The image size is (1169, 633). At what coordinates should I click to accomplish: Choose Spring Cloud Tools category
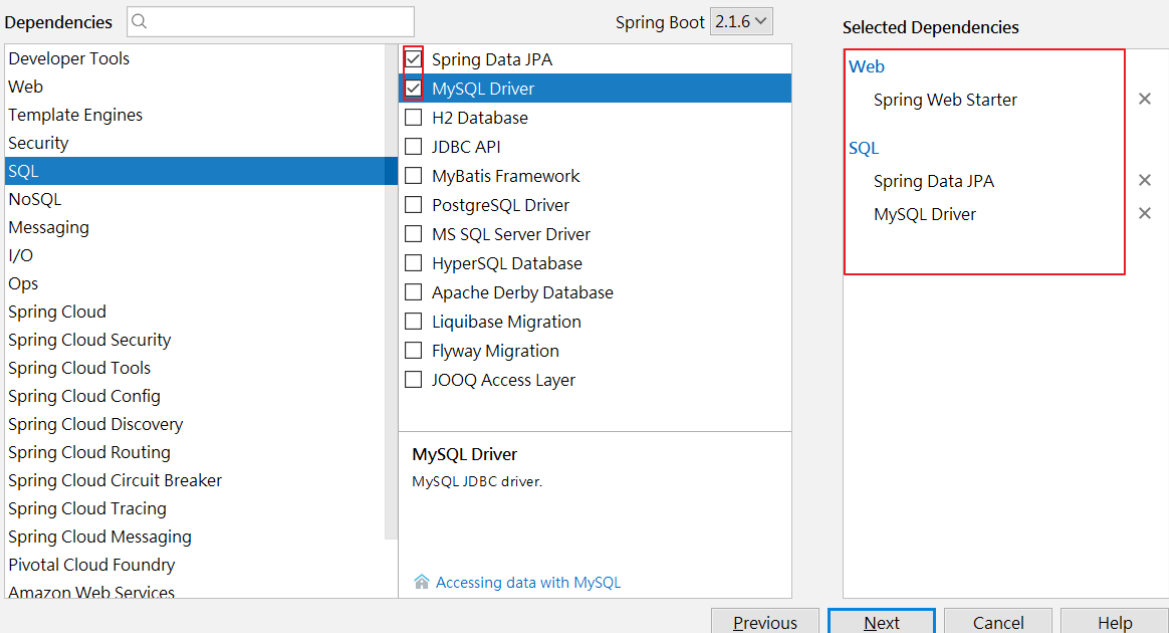pyautogui.click(x=195, y=368)
